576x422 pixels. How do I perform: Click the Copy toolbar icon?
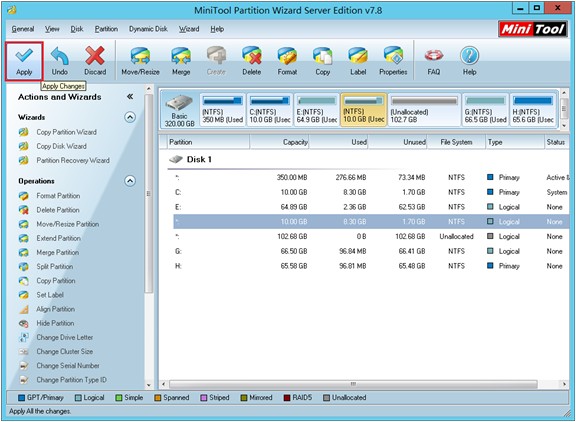(323, 56)
